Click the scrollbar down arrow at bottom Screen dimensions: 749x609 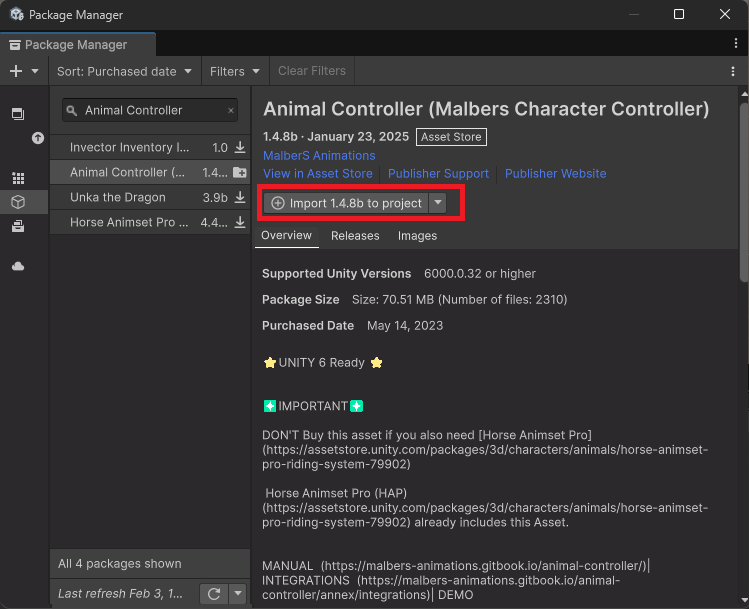744,600
